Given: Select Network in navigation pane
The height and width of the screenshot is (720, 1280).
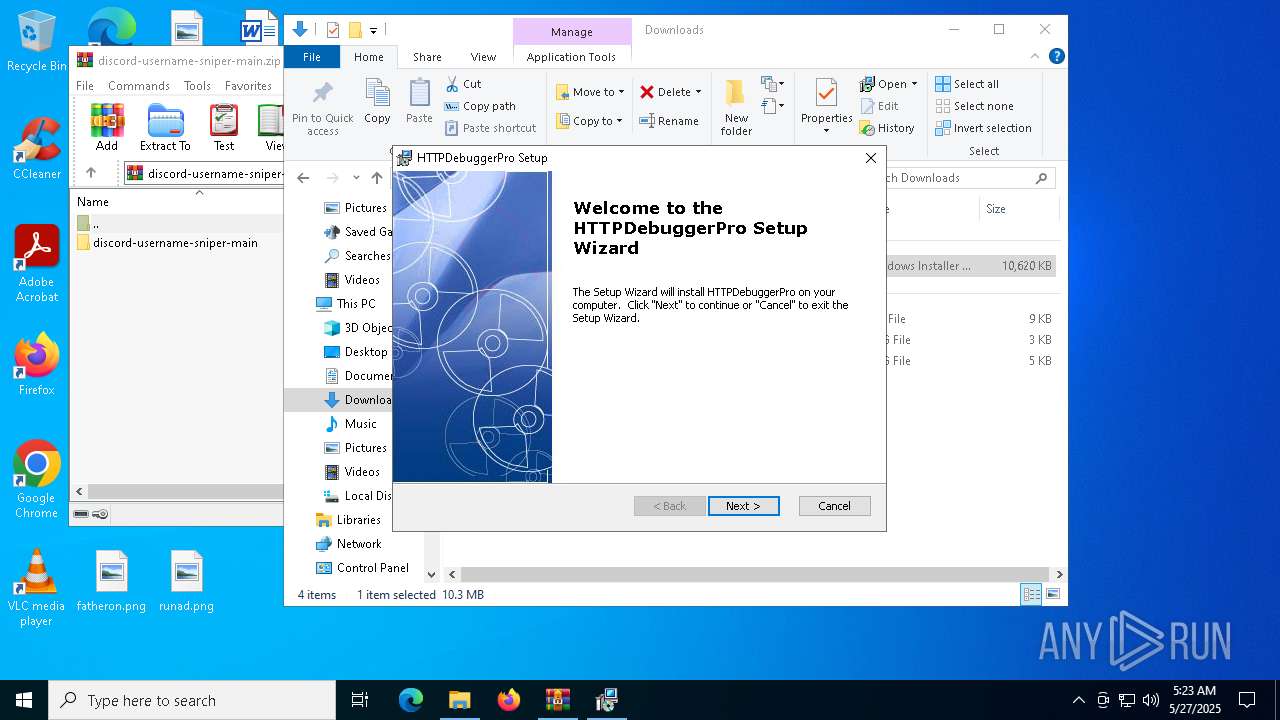Looking at the screenshot, I should (348, 544).
